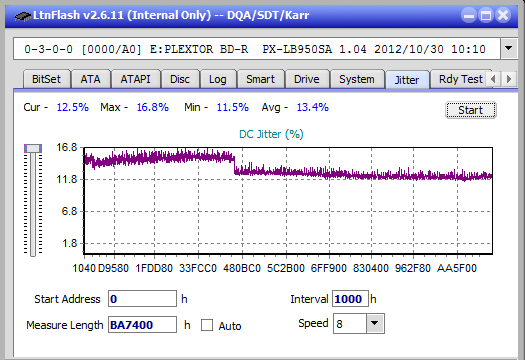Select the Jitter tab
The width and height of the screenshot is (525, 360).
pos(407,80)
